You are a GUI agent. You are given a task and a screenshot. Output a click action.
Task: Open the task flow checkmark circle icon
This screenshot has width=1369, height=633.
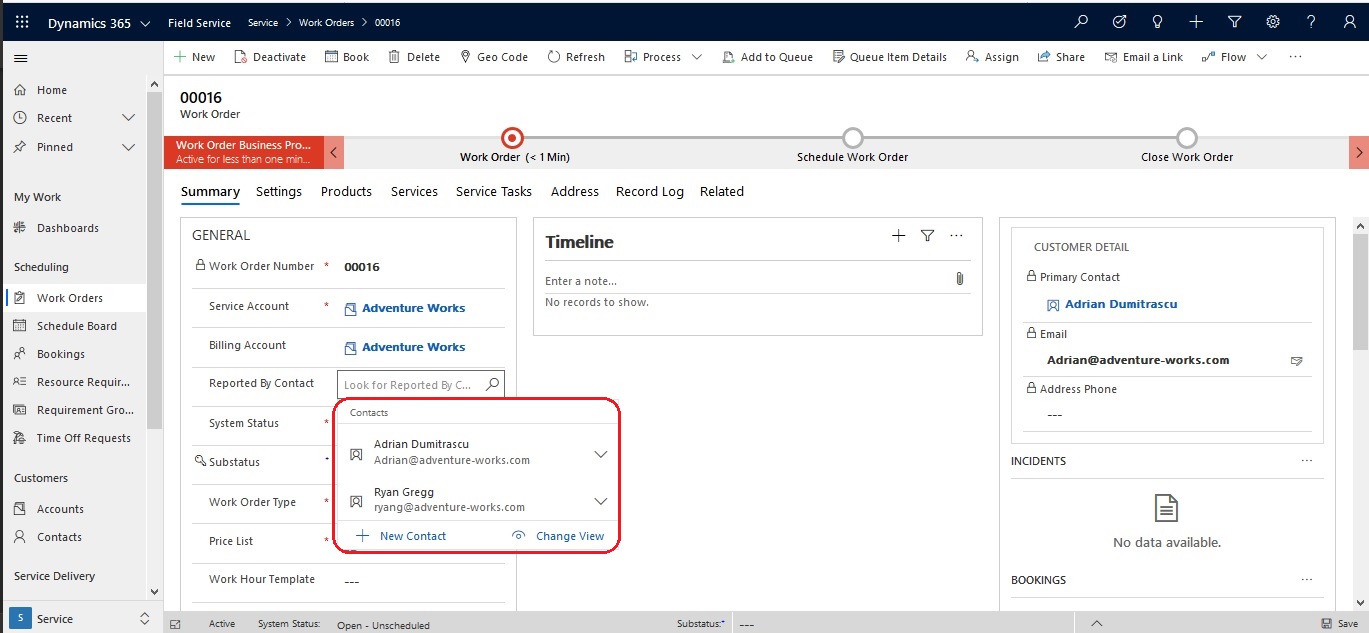pyautogui.click(x=1120, y=22)
